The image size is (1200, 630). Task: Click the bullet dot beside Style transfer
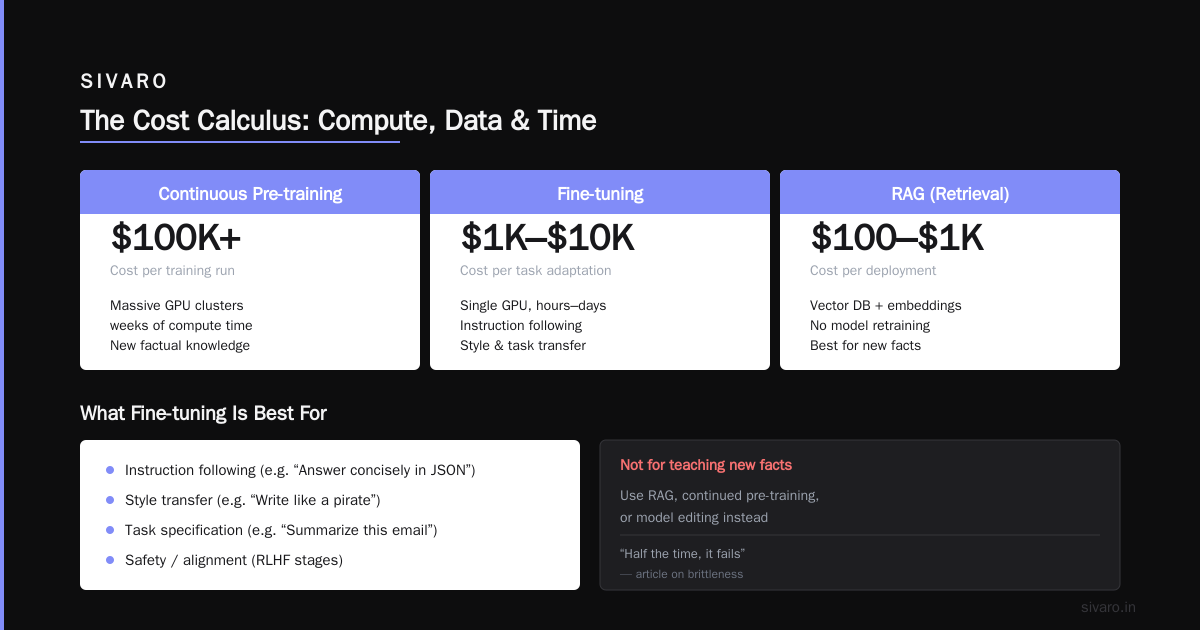click(x=110, y=500)
